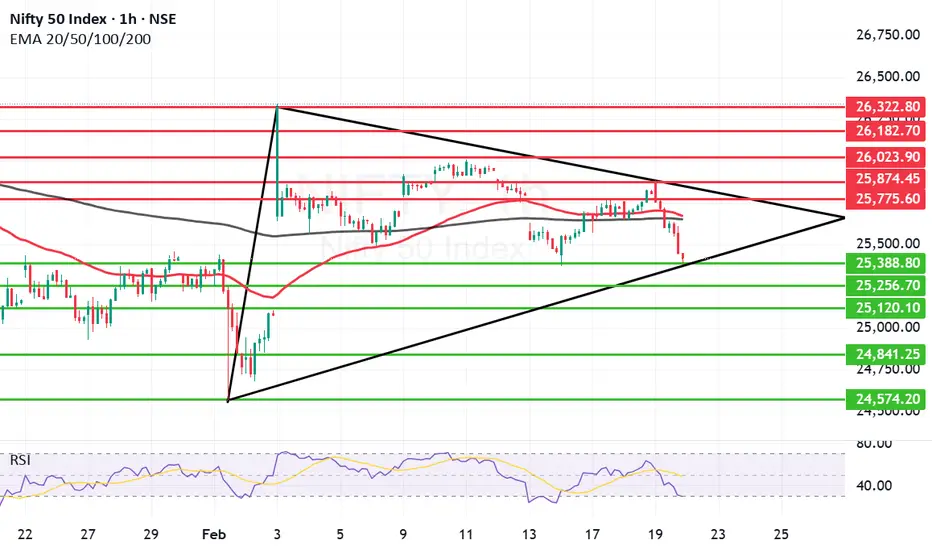Image resolution: width=932 pixels, height=550 pixels.
Task: Click the 25,500.00 price axis value
Action: [888, 243]
